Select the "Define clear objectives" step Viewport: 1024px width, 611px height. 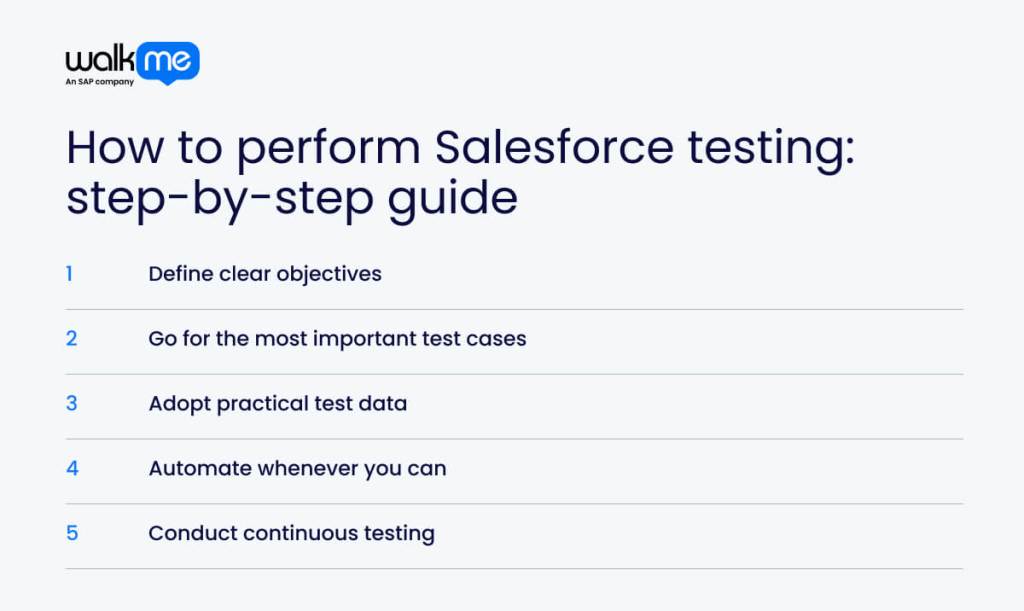coord(265,273)
